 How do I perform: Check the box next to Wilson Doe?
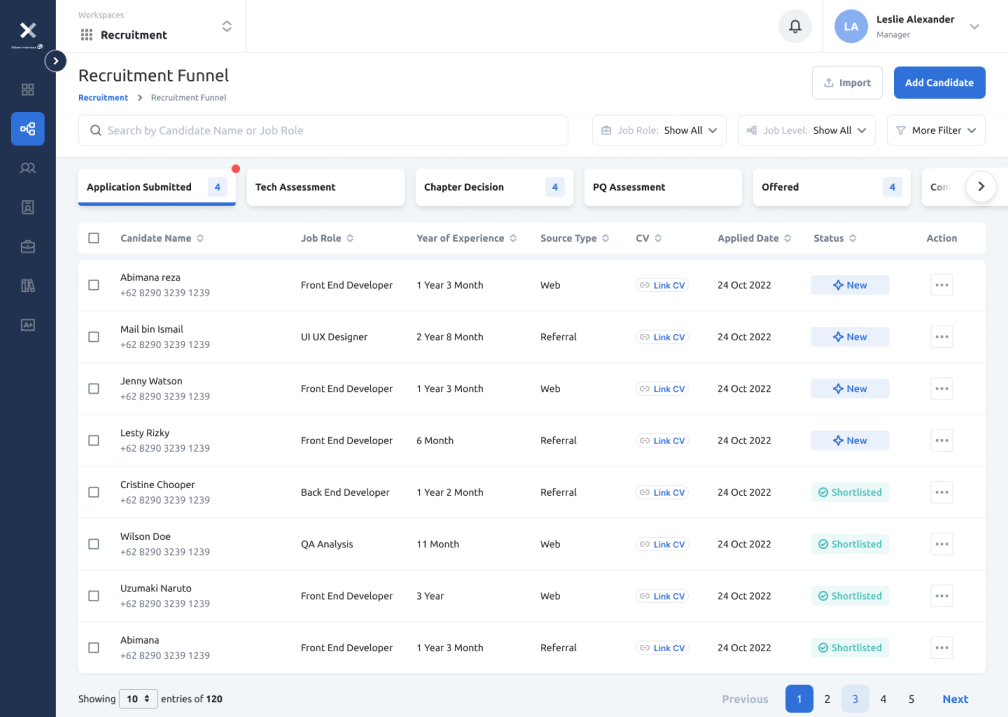pyautogui.click(x=94, y=544)
